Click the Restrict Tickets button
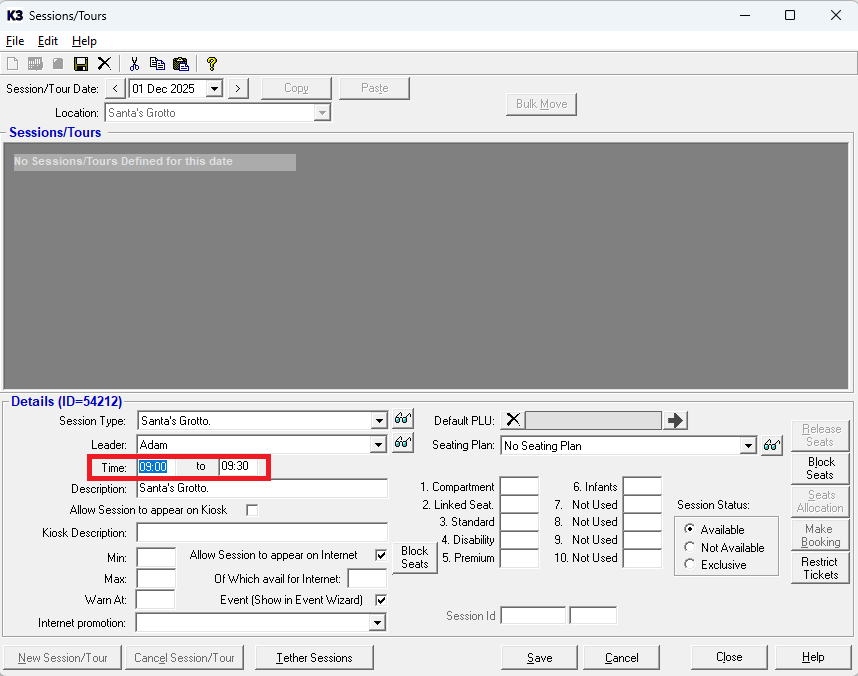The width and height of the screenshot is (858, 676). [820, 568]
